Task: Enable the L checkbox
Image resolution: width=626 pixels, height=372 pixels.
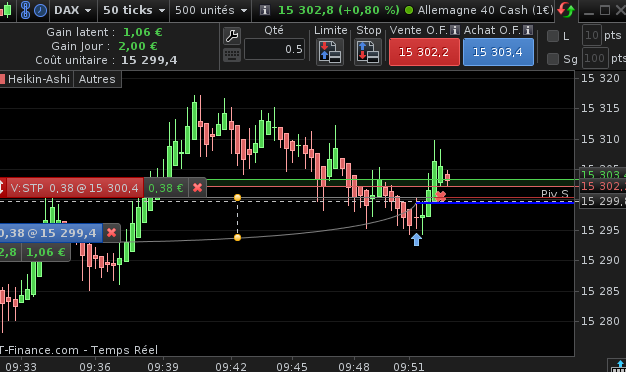Action: coord(553,36)
